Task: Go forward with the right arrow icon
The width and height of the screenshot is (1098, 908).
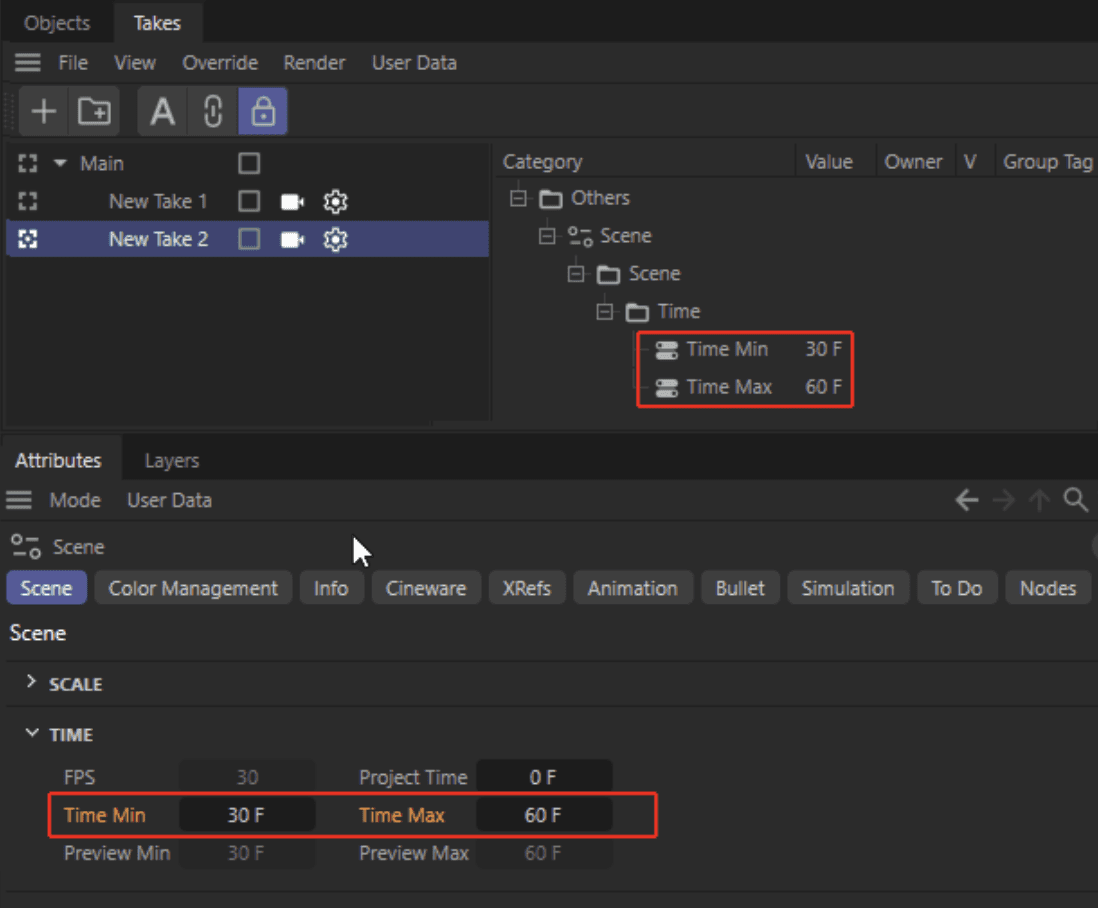Action: coord(1003,500)
